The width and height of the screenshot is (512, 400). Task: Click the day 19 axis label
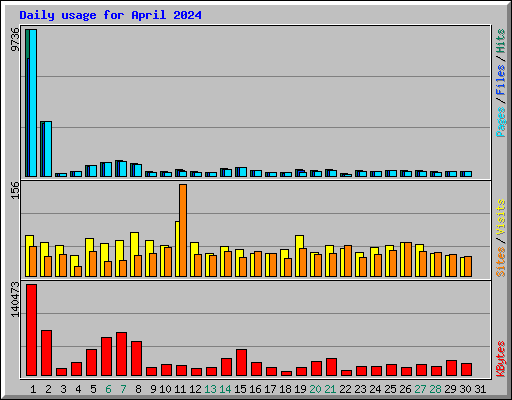pyautogui.click(x=300, y=389)
